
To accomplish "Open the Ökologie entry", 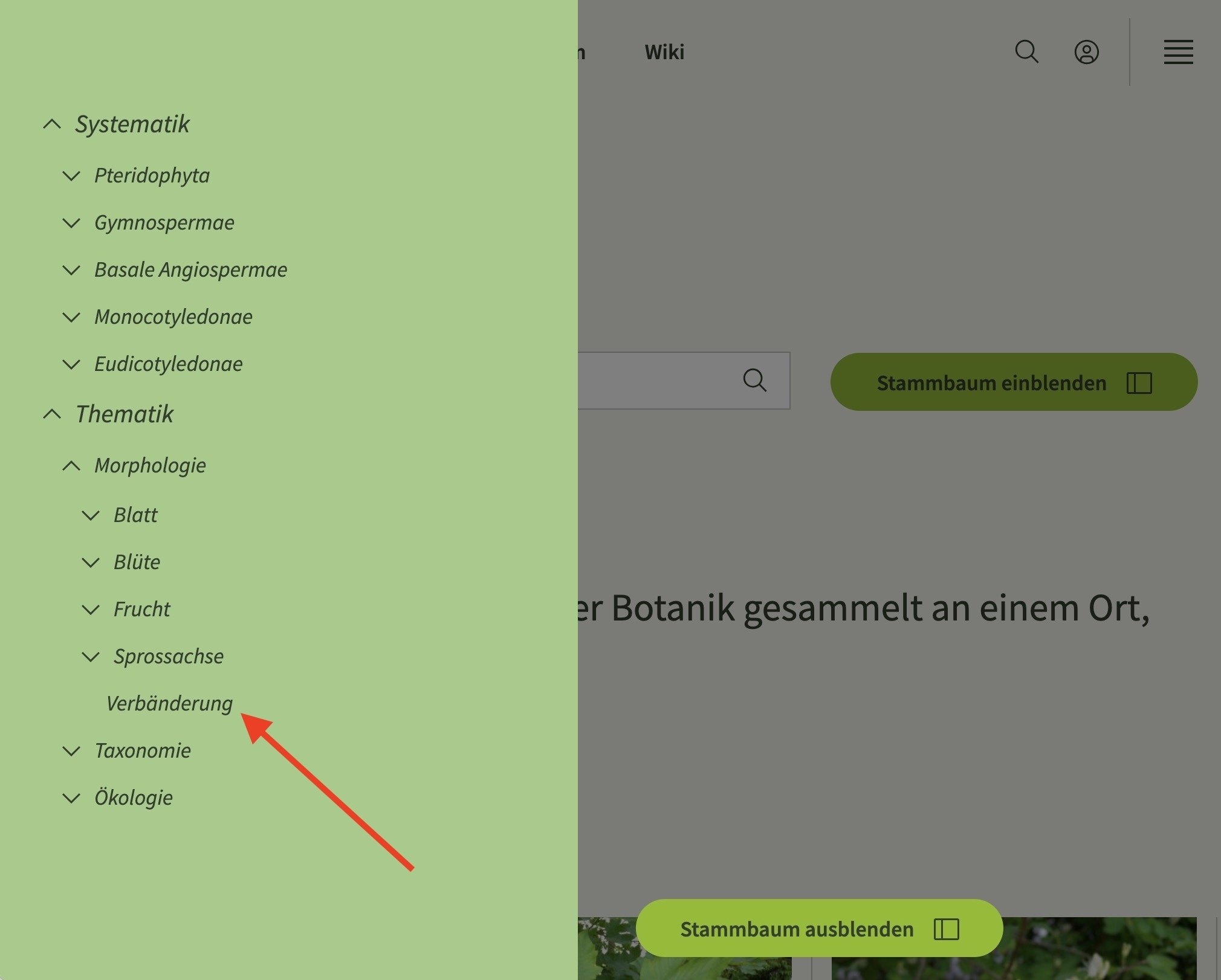I will [134, 798].
